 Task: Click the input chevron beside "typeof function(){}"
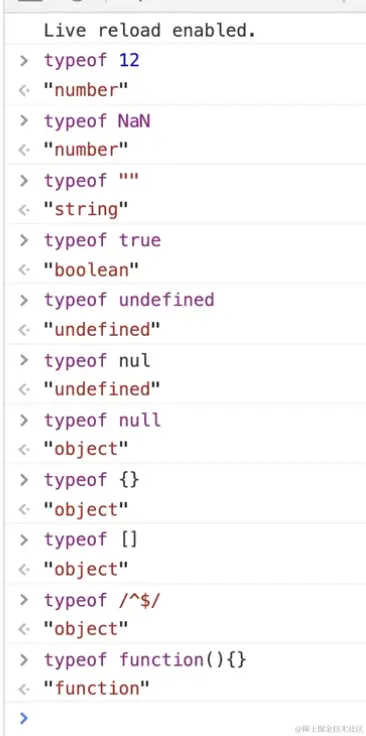(x=24, y=660)
